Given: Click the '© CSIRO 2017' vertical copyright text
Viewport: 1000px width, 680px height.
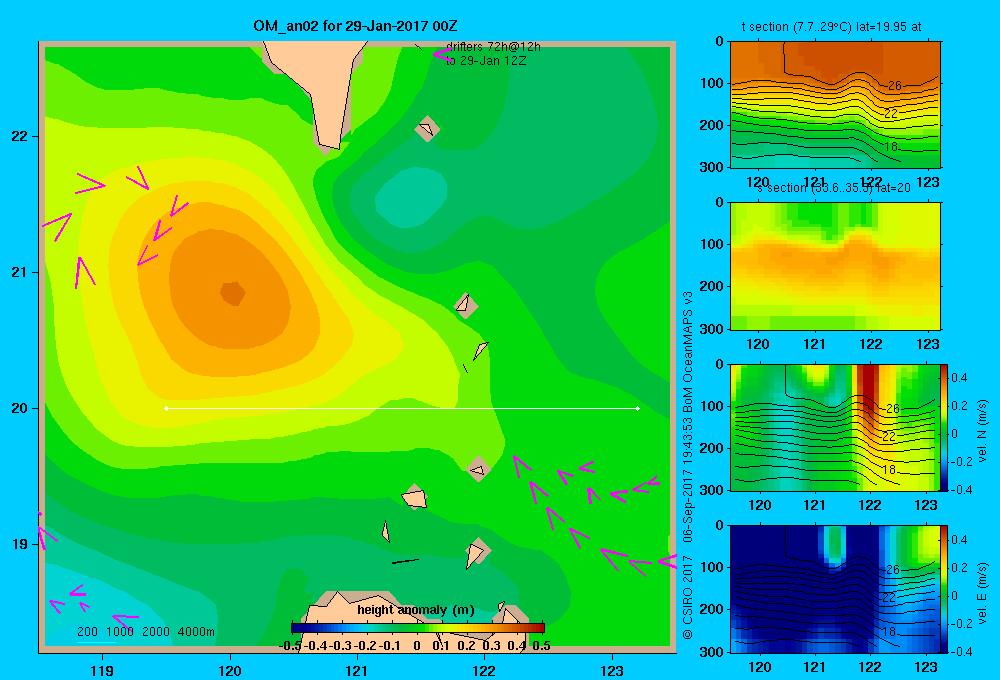Looking at the screenshot, I should [688, 597].
